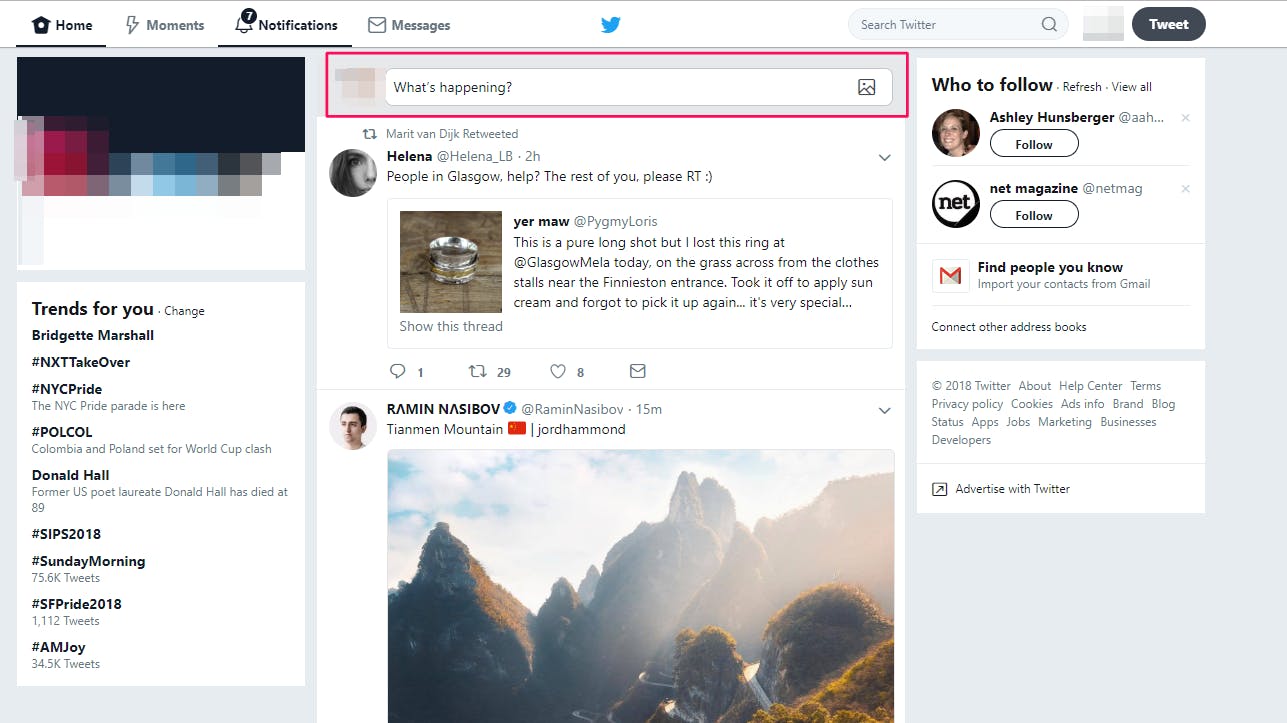The height and width of the screenshot is (723, 1287).
Task: Retweet Helena's tweet with 29 retweets
Action: [478, 371]
